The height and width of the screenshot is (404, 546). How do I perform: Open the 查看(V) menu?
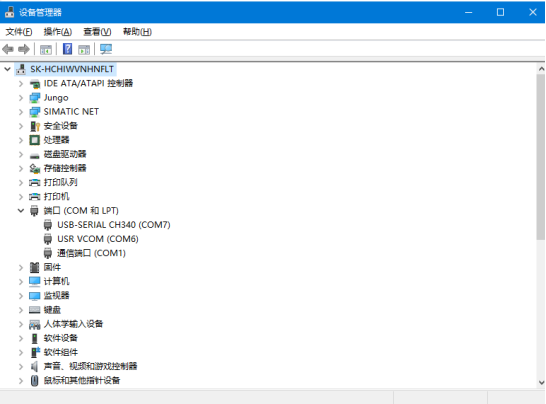pos(97,32)
